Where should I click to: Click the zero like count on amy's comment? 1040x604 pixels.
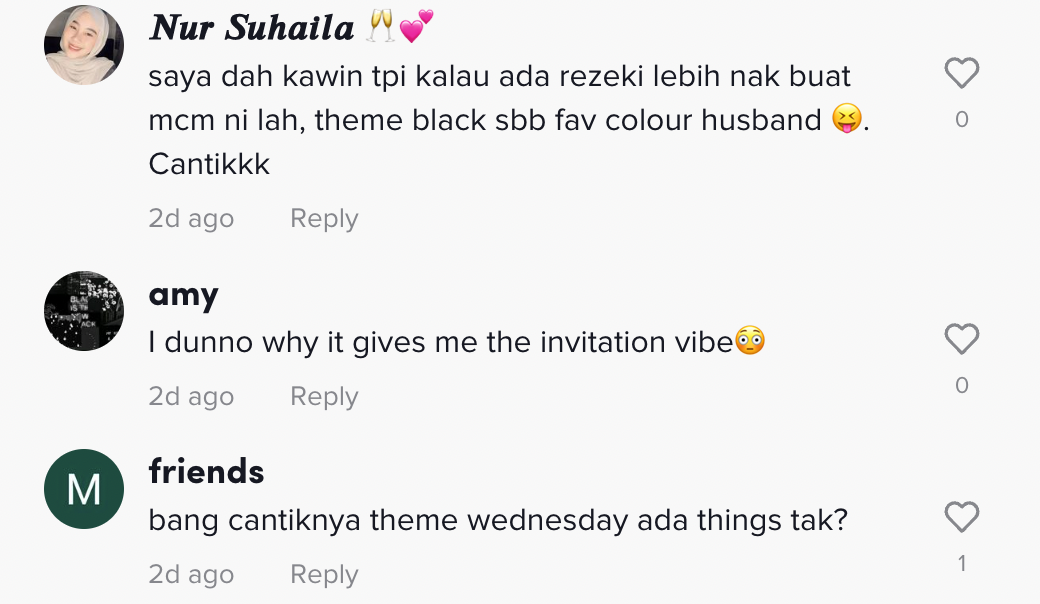click(x=961, y=385)
